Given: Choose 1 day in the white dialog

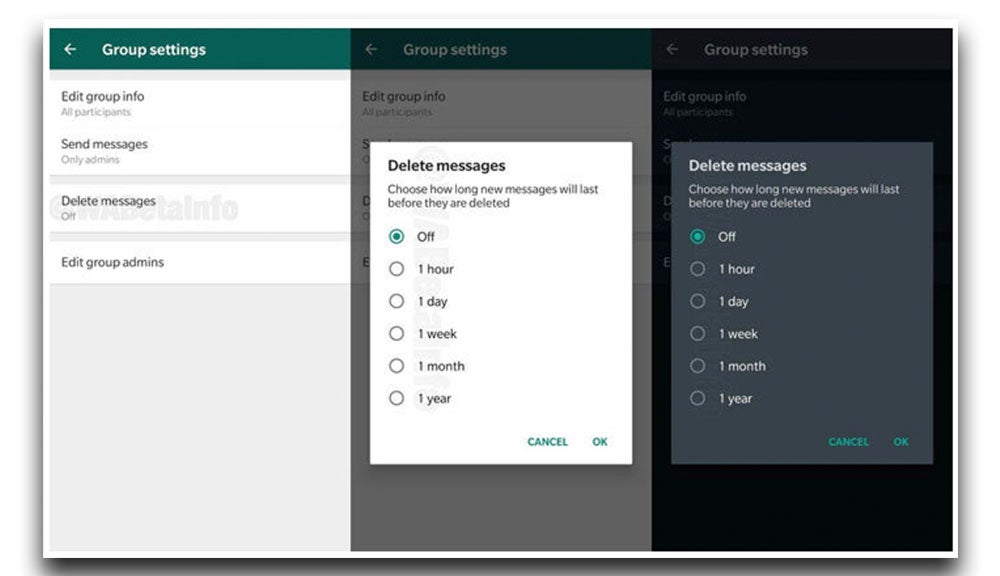Looking at the screenshot, I should 397,301.
